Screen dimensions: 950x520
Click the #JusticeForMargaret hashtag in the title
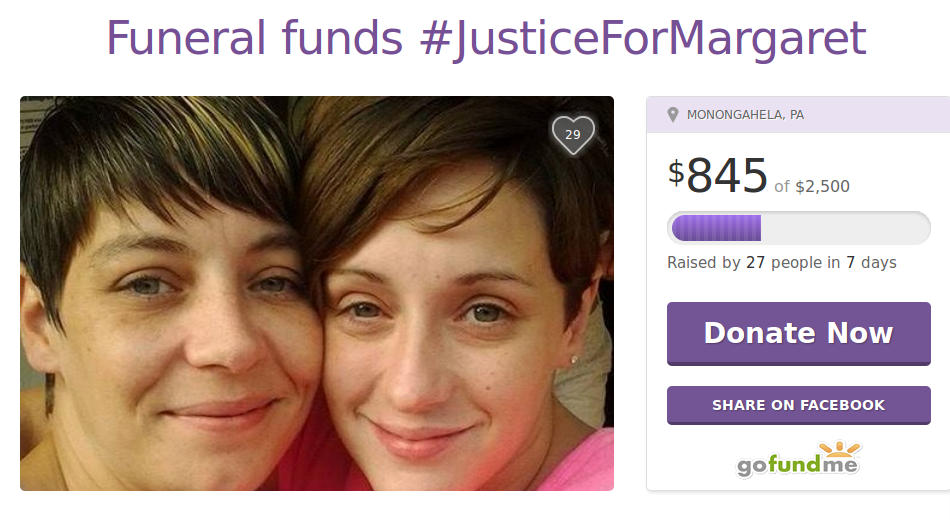(x=643, y=38)
